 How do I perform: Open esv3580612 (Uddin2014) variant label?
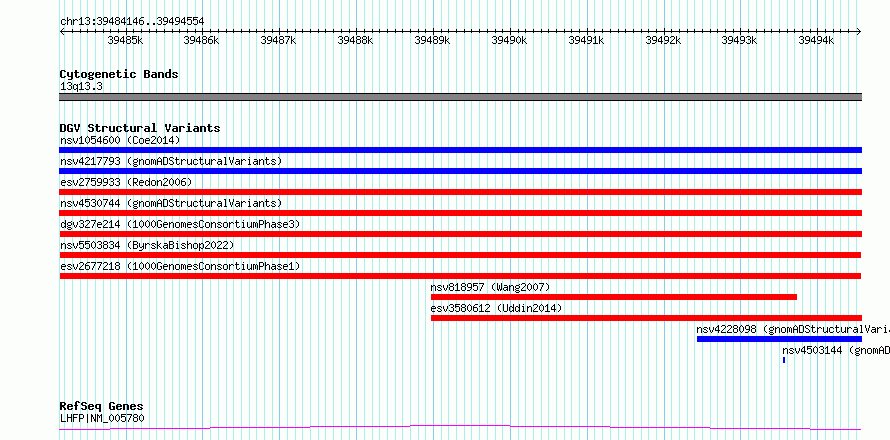coord(496,308)
